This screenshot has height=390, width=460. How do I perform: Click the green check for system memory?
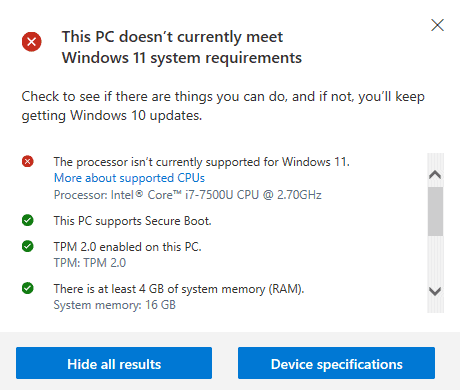28,288
